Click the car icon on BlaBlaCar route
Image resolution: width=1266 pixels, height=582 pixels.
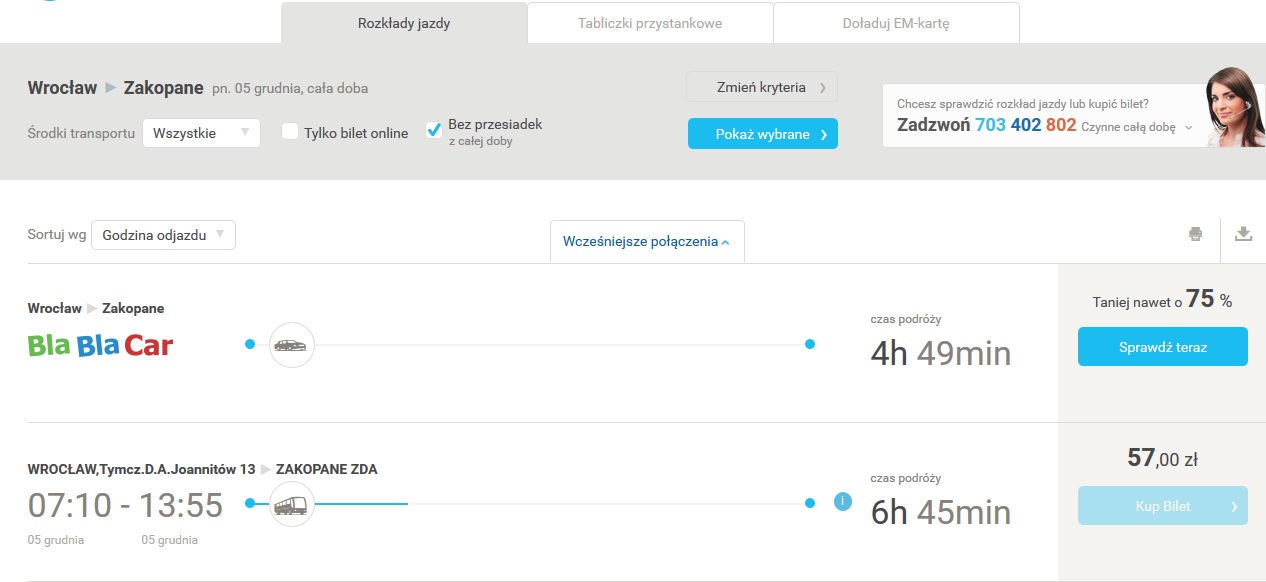click(x=291, y=345)
